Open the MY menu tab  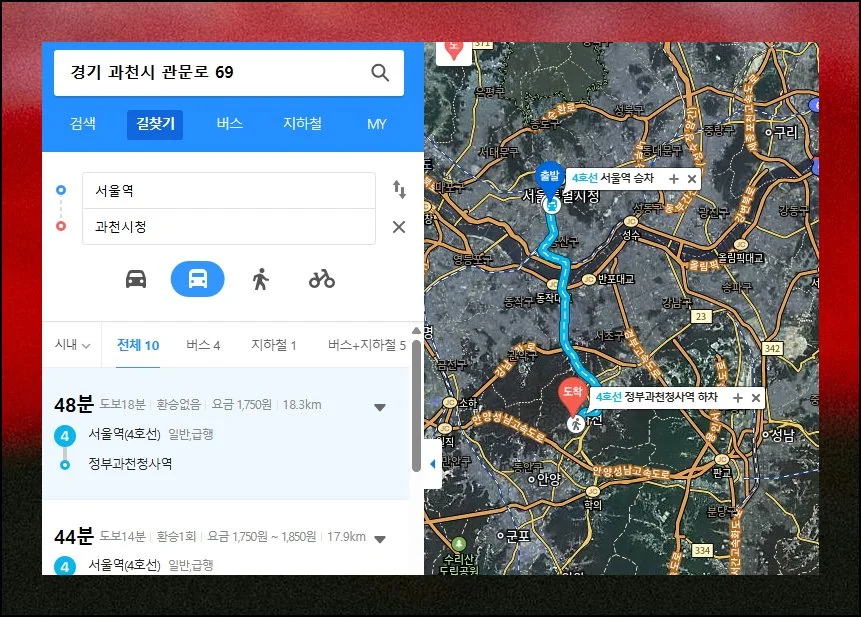[376, 124]
